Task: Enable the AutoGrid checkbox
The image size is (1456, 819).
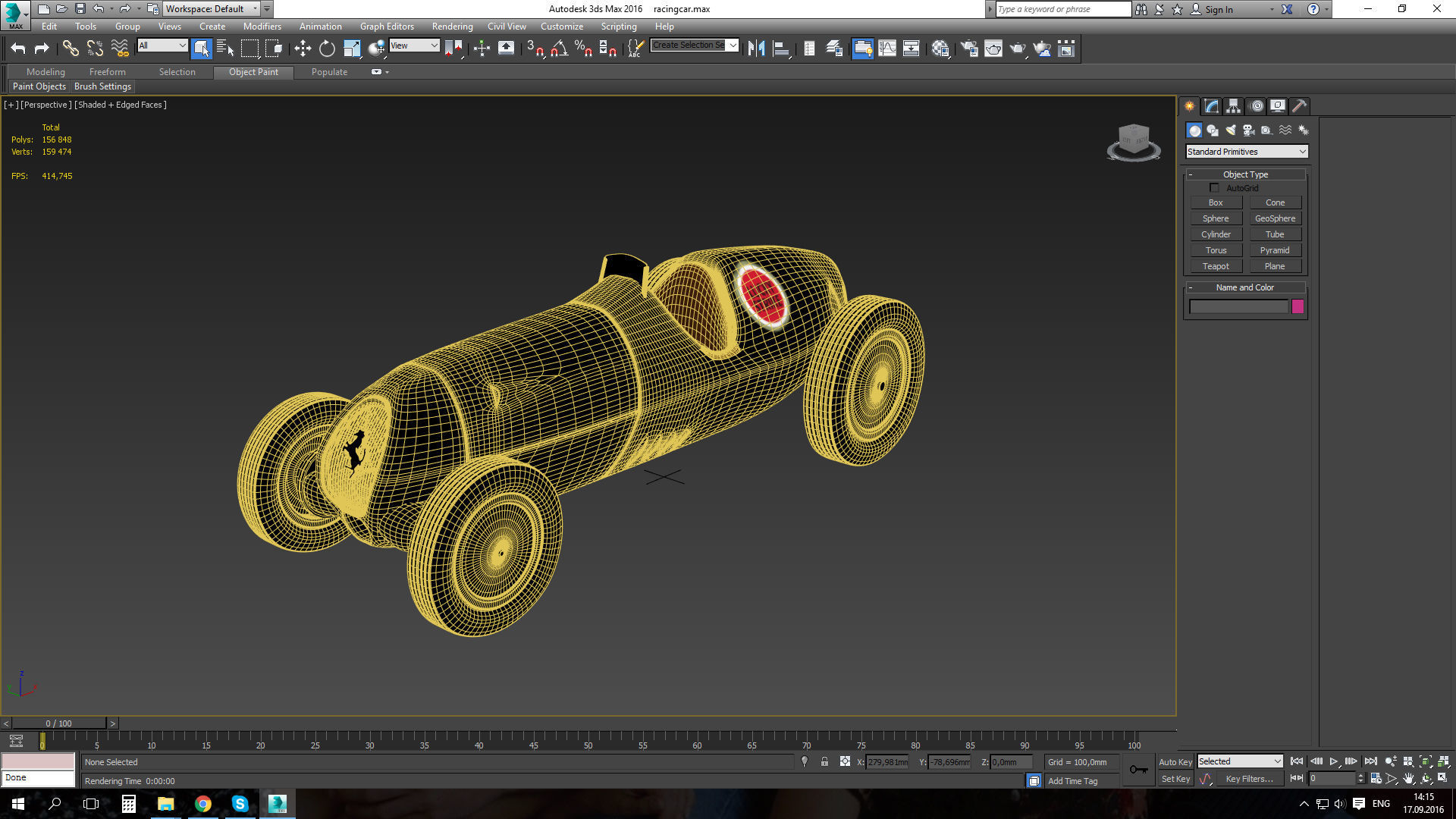Action: point(1214,187)
